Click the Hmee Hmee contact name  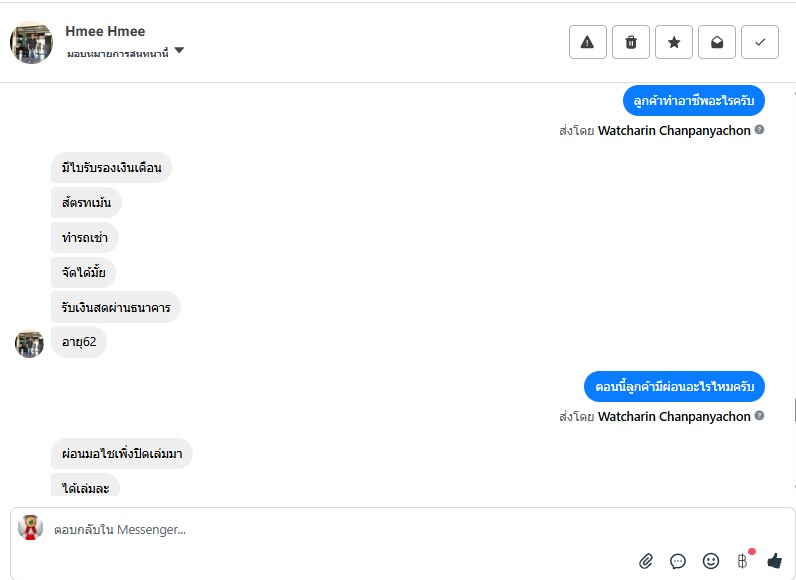coord(105,32)
